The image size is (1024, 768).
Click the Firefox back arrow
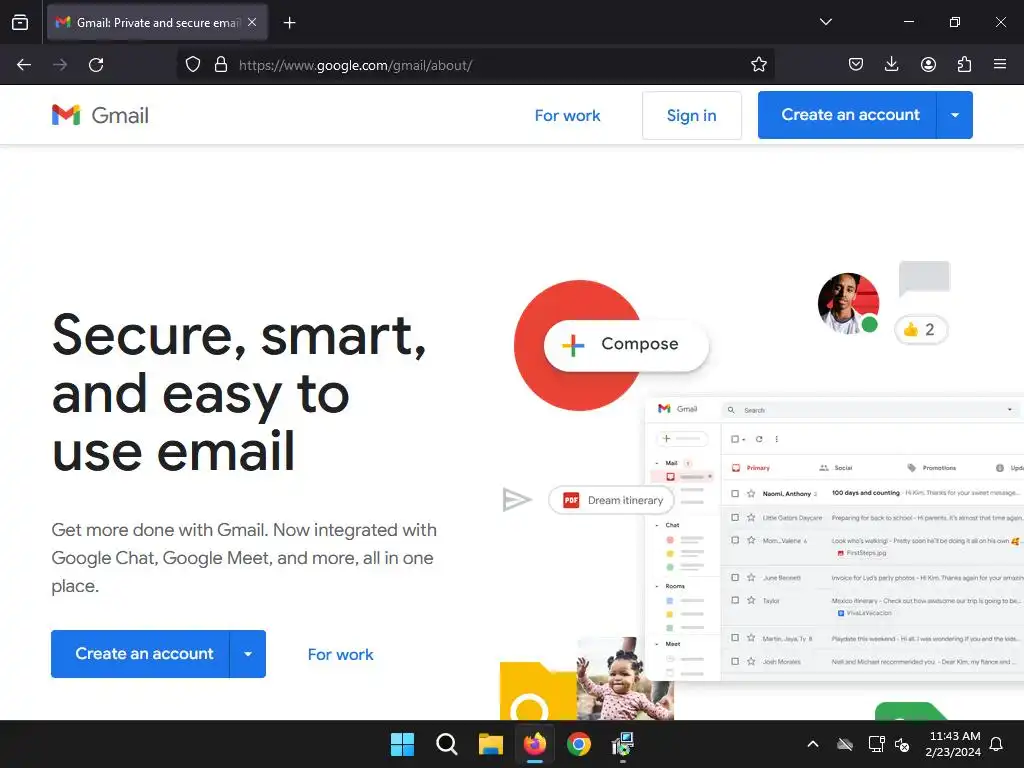[x=24, y=65]
